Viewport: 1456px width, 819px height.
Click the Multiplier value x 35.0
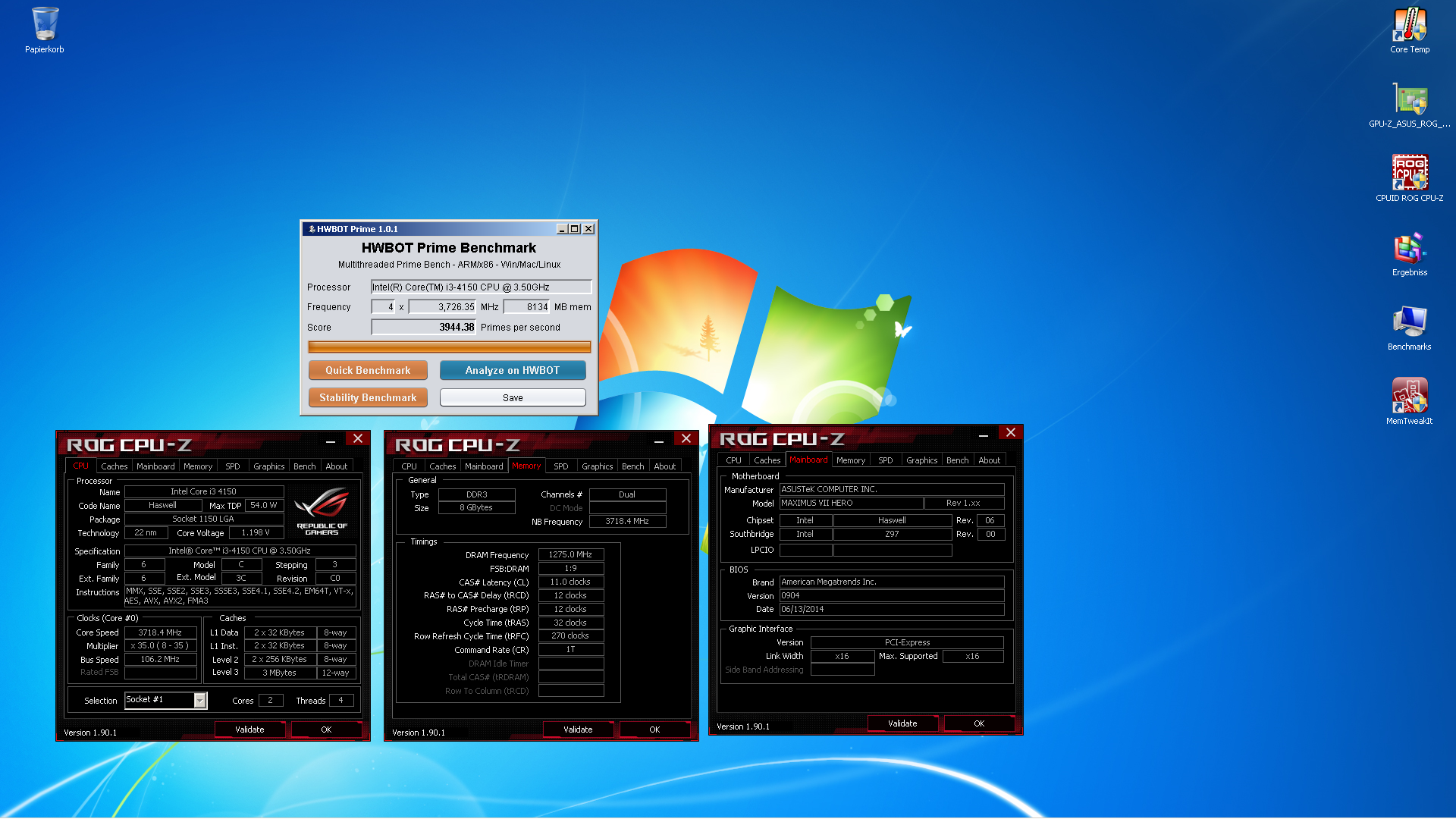pyautogui.click(x=160, y=646)
